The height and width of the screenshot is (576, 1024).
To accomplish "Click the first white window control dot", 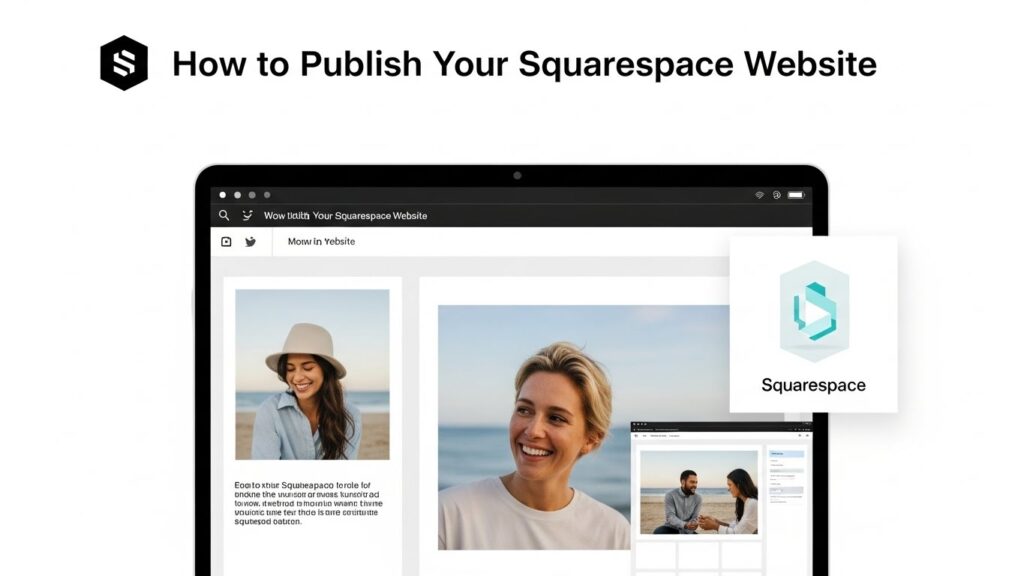I will [x=222, y=195].
